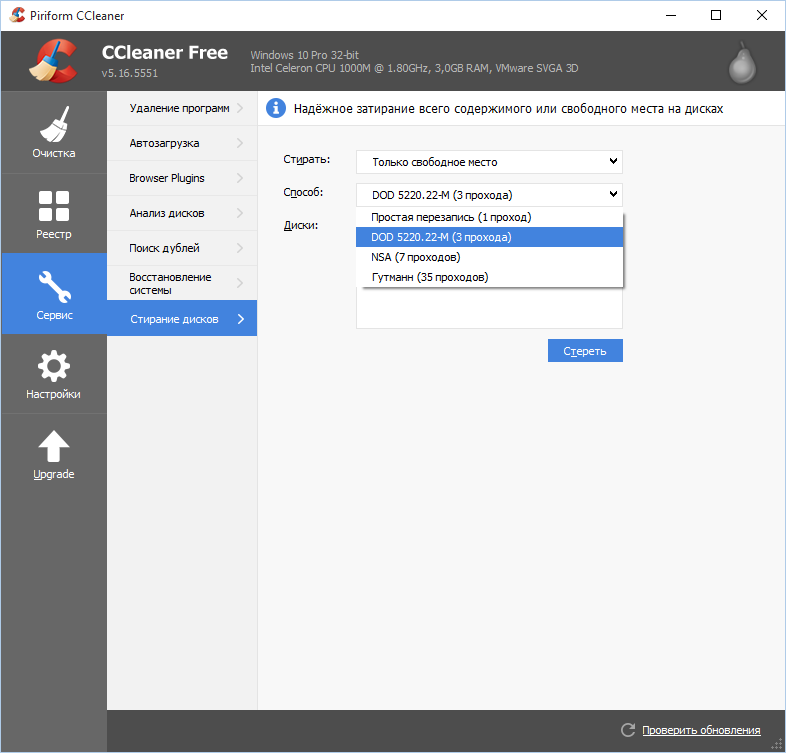
Task: Click the CCleaner logo in header
Action: coord(53,61)
